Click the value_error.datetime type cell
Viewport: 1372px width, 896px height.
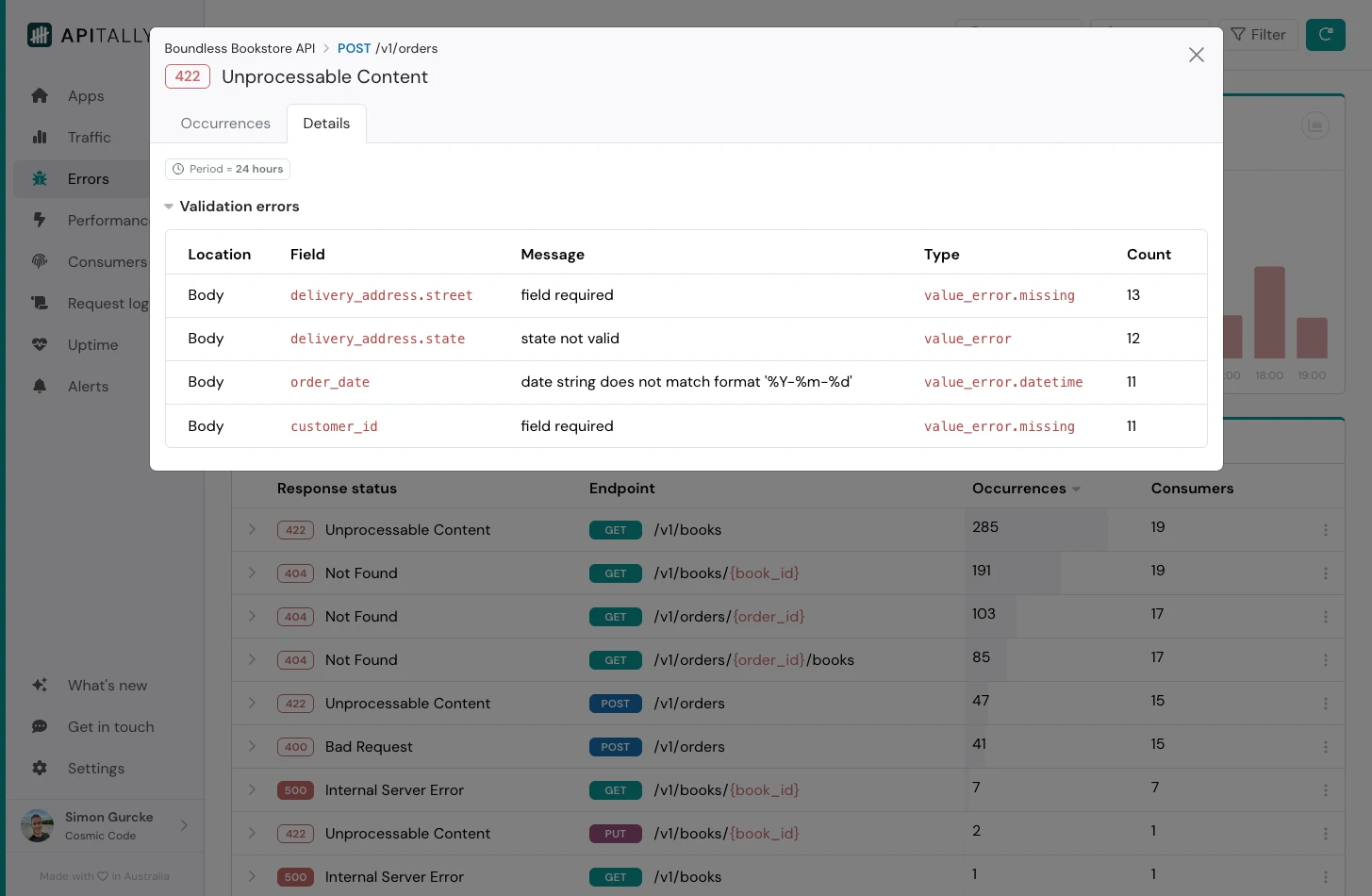click(x=1003, y=382)
